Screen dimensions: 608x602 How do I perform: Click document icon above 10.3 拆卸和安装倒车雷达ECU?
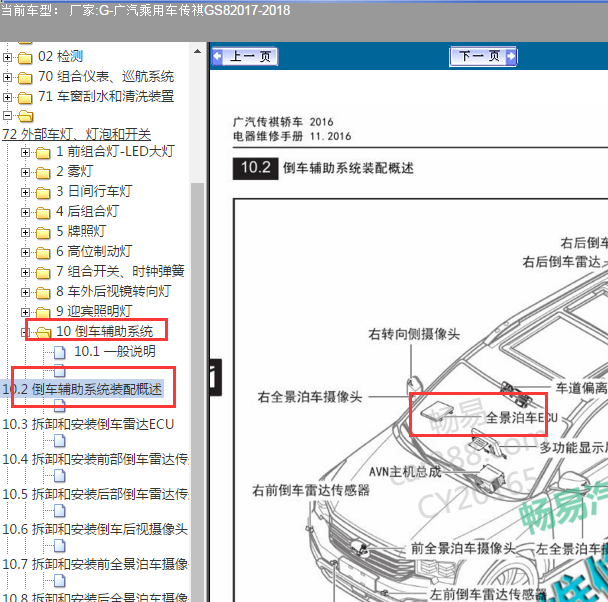coord(60,406)
